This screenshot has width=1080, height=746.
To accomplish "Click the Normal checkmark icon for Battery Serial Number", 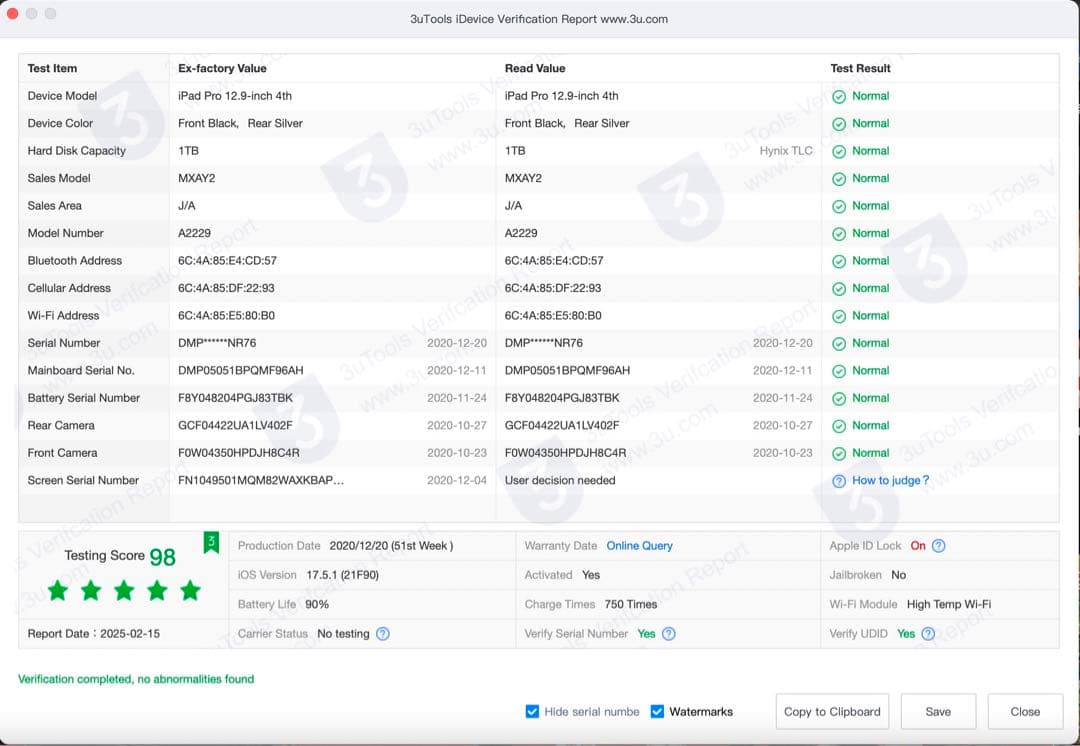I will coord(841,397).
